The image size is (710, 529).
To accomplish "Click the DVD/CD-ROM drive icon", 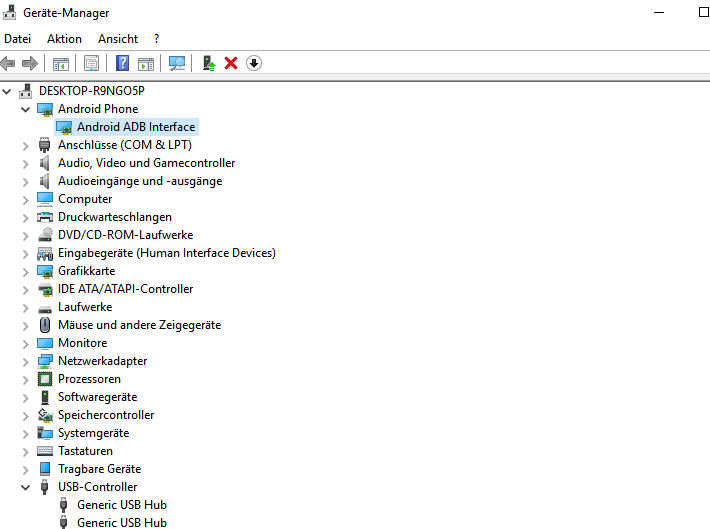I will [x=45, y=235].
